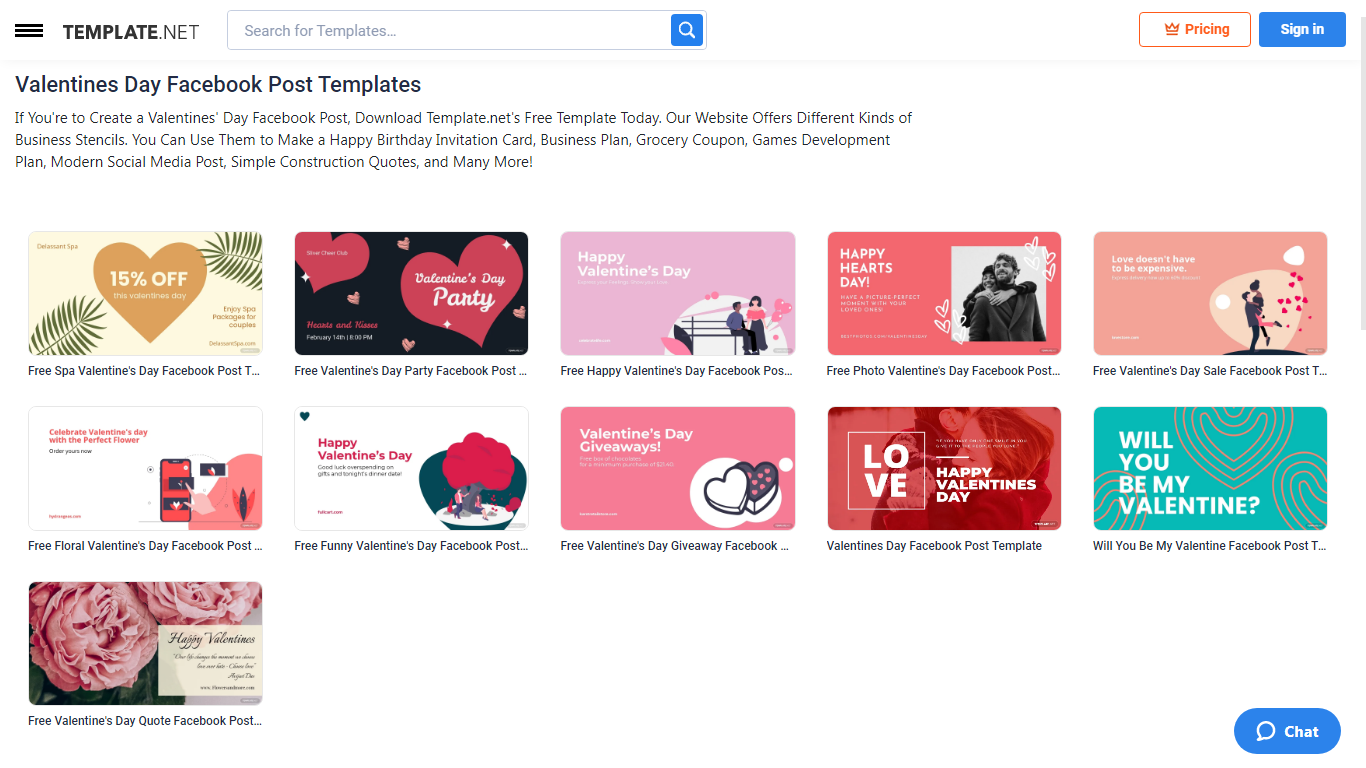Open Free Valentine's Day Sale Facebook Post link

1210,371
